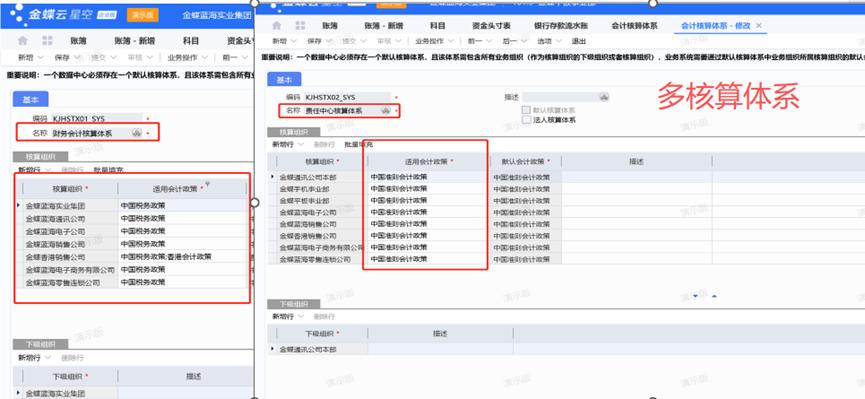Click 默认会计政策 column header in right window
Image resolution: width=865 pixels, height=399 pixels.
click(x=526, y=162)
